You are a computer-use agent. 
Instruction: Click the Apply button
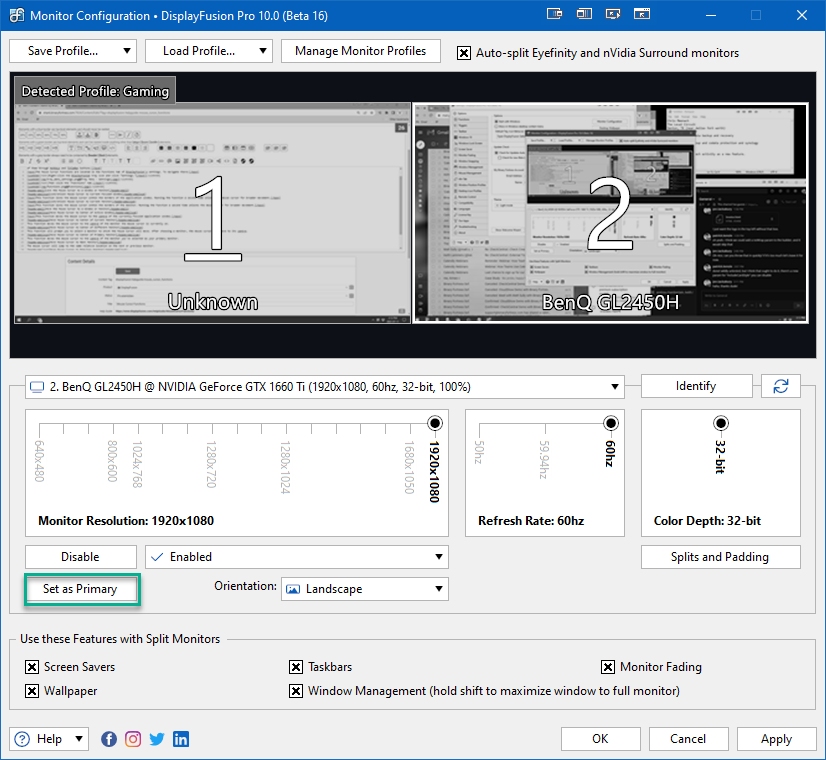pyautogui.click(x=776, y=739)
